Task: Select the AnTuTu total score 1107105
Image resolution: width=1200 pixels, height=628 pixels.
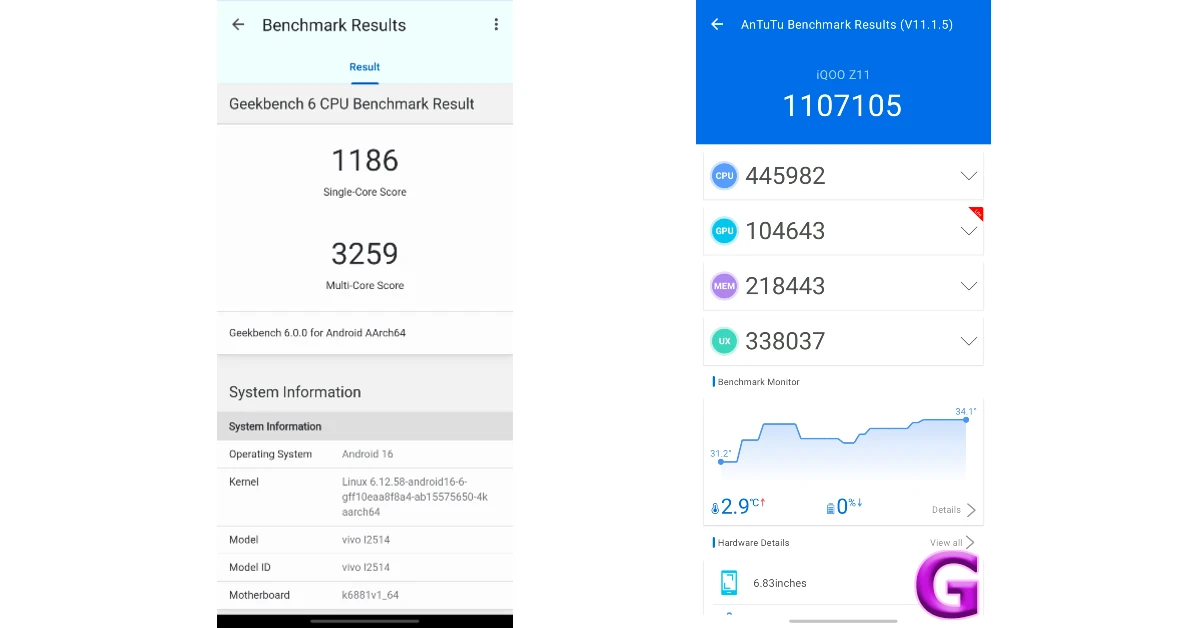Action: point(842,106)
